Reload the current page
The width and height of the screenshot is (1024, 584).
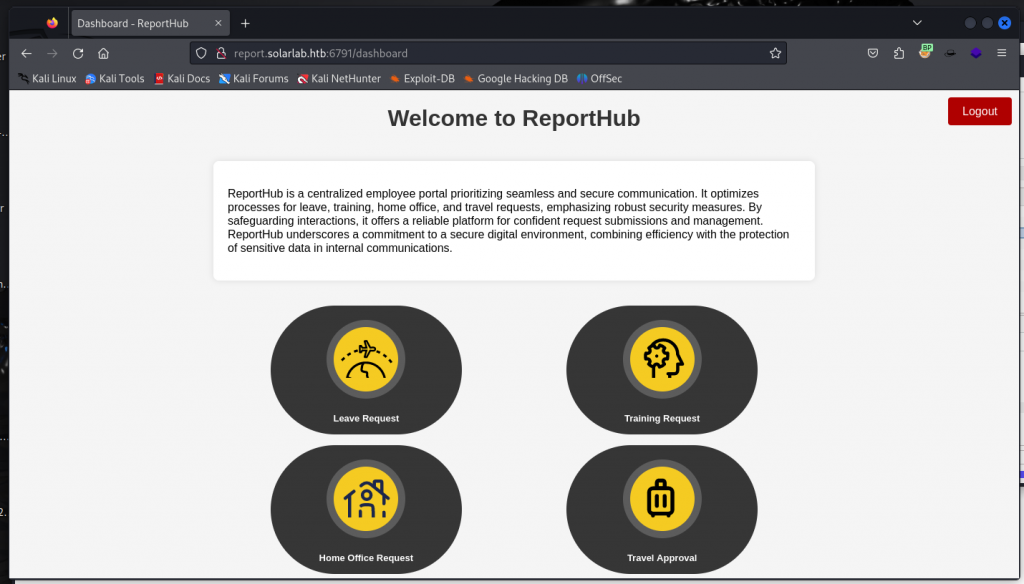pos(78,54)
